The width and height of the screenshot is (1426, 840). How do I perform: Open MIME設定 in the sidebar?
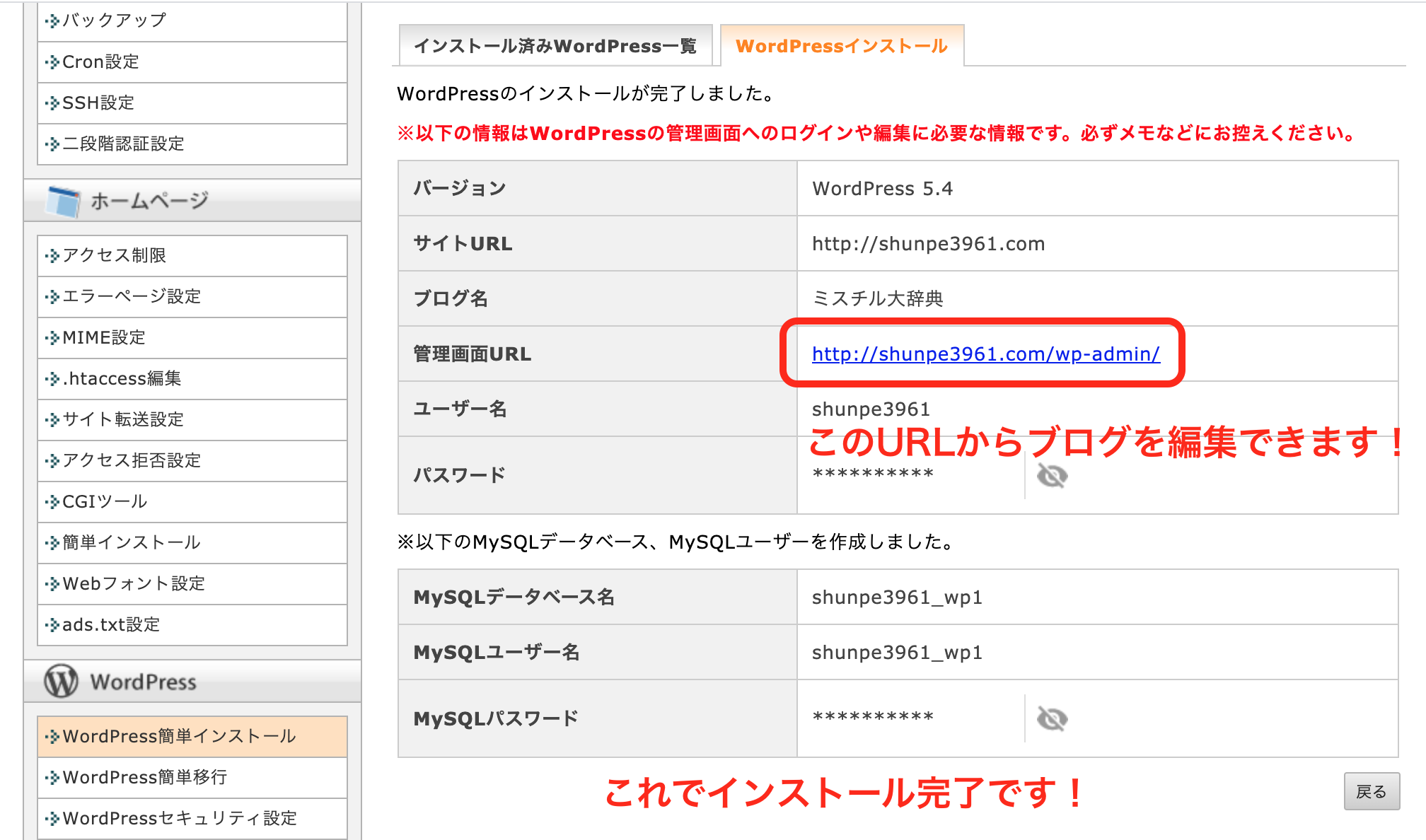pos(192,337)
